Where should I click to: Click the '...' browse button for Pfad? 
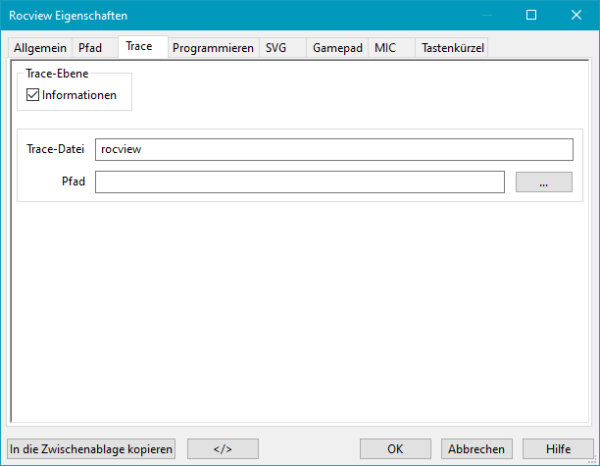tap(543, 182)
